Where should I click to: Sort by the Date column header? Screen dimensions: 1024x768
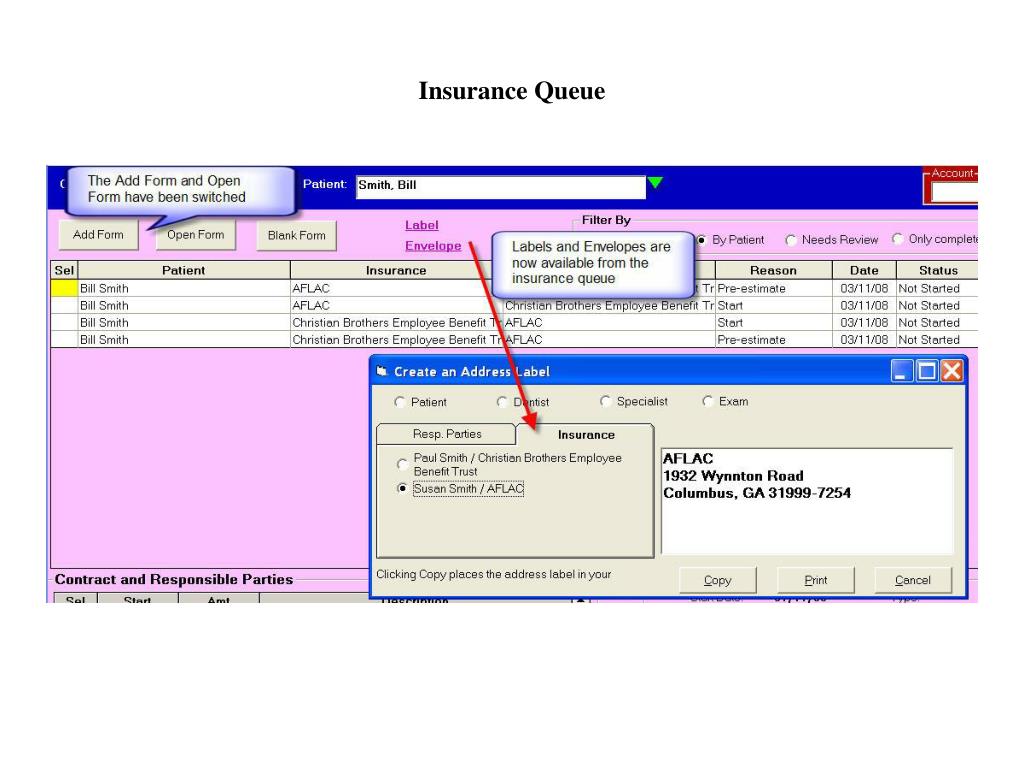coord(864,270)
